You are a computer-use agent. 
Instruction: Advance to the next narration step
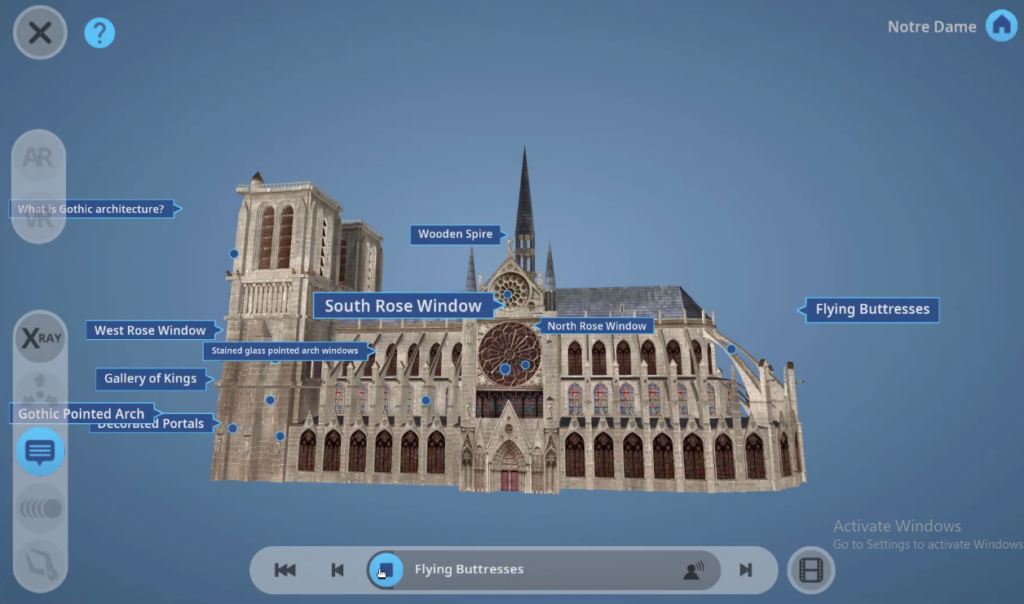click(745, 570)
